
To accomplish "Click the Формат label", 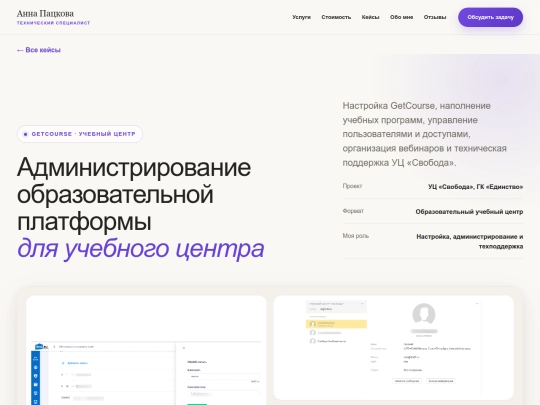I will pyautogui.click(x=353, y=211).
